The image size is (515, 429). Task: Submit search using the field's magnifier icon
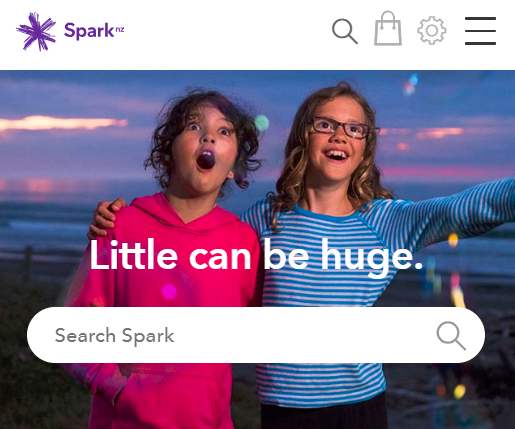[451, 335]
